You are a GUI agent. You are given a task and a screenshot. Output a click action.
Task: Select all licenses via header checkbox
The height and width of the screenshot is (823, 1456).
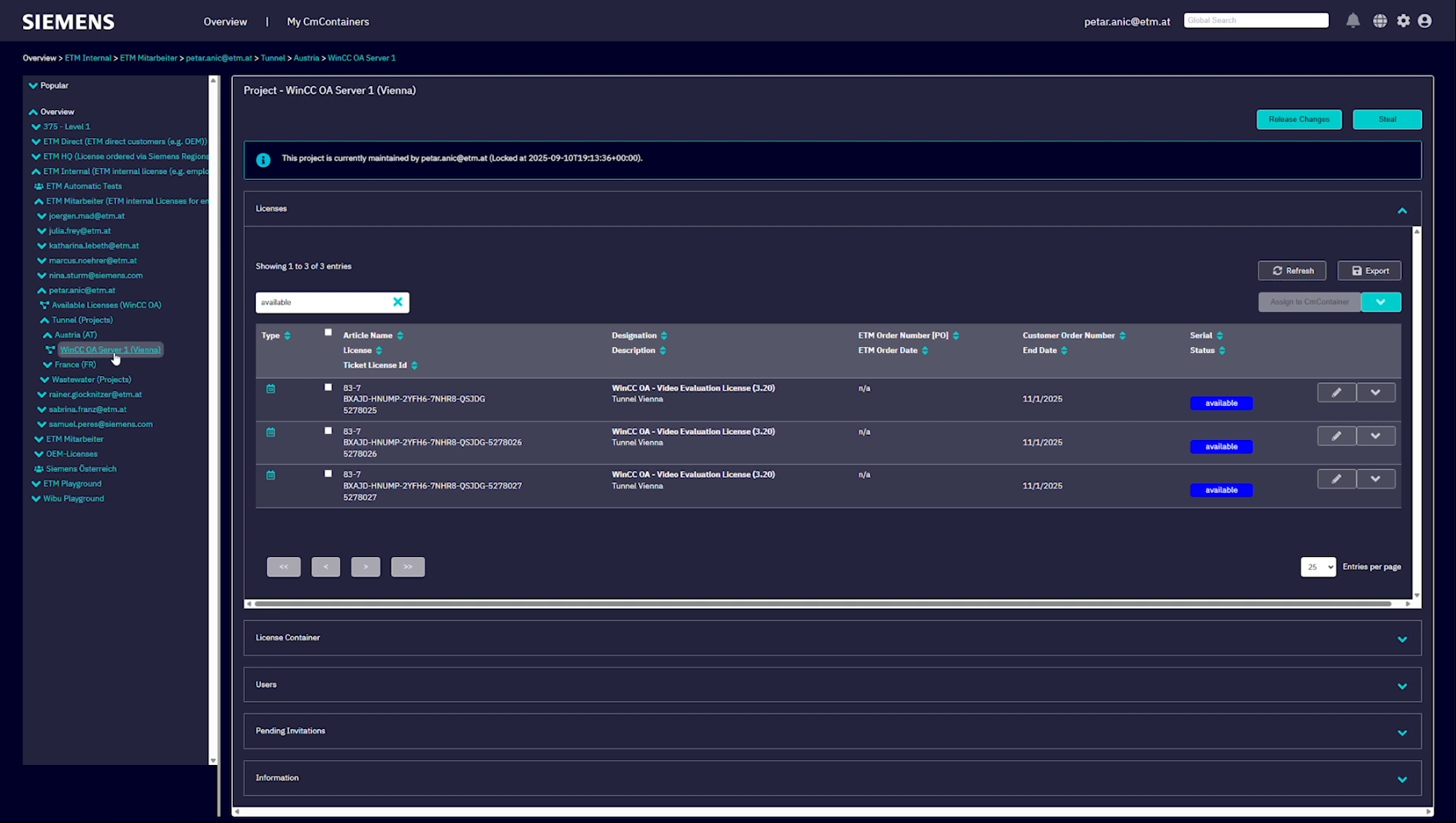(x=328, y=333)
